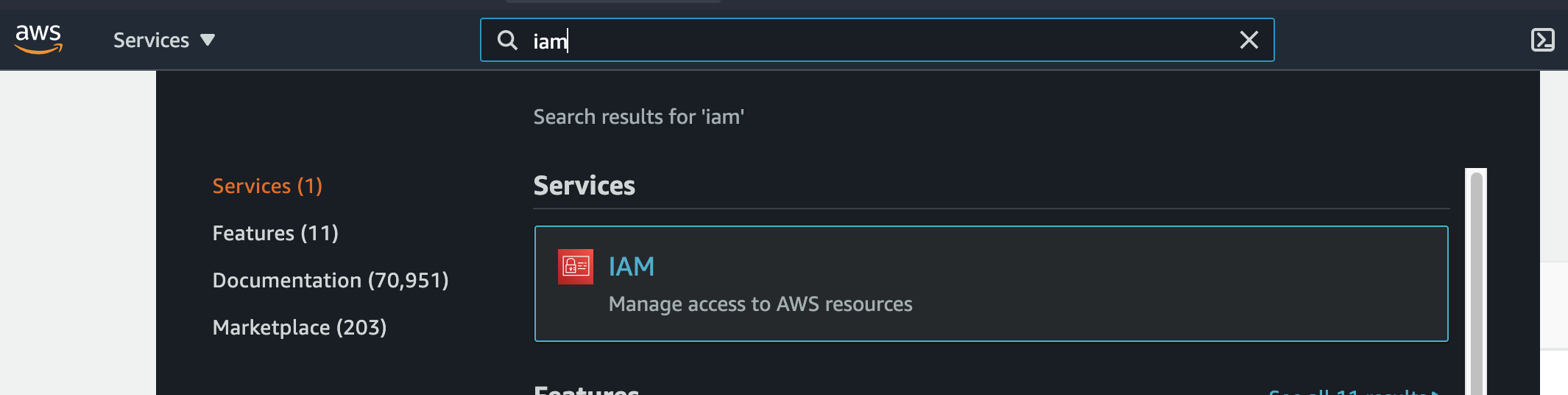Open the CloudShell terminal icon
Image resolution: width=1568 pixels, height=395 pixels.
pos(1542,40)
